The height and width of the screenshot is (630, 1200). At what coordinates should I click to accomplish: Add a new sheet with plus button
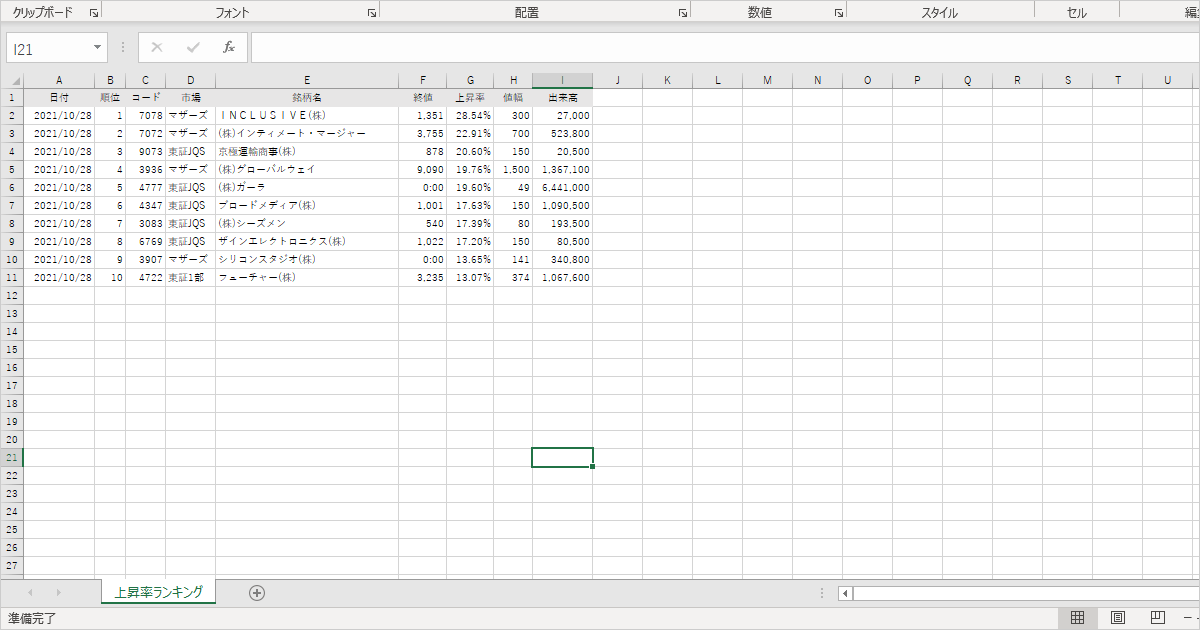(257, 592)
